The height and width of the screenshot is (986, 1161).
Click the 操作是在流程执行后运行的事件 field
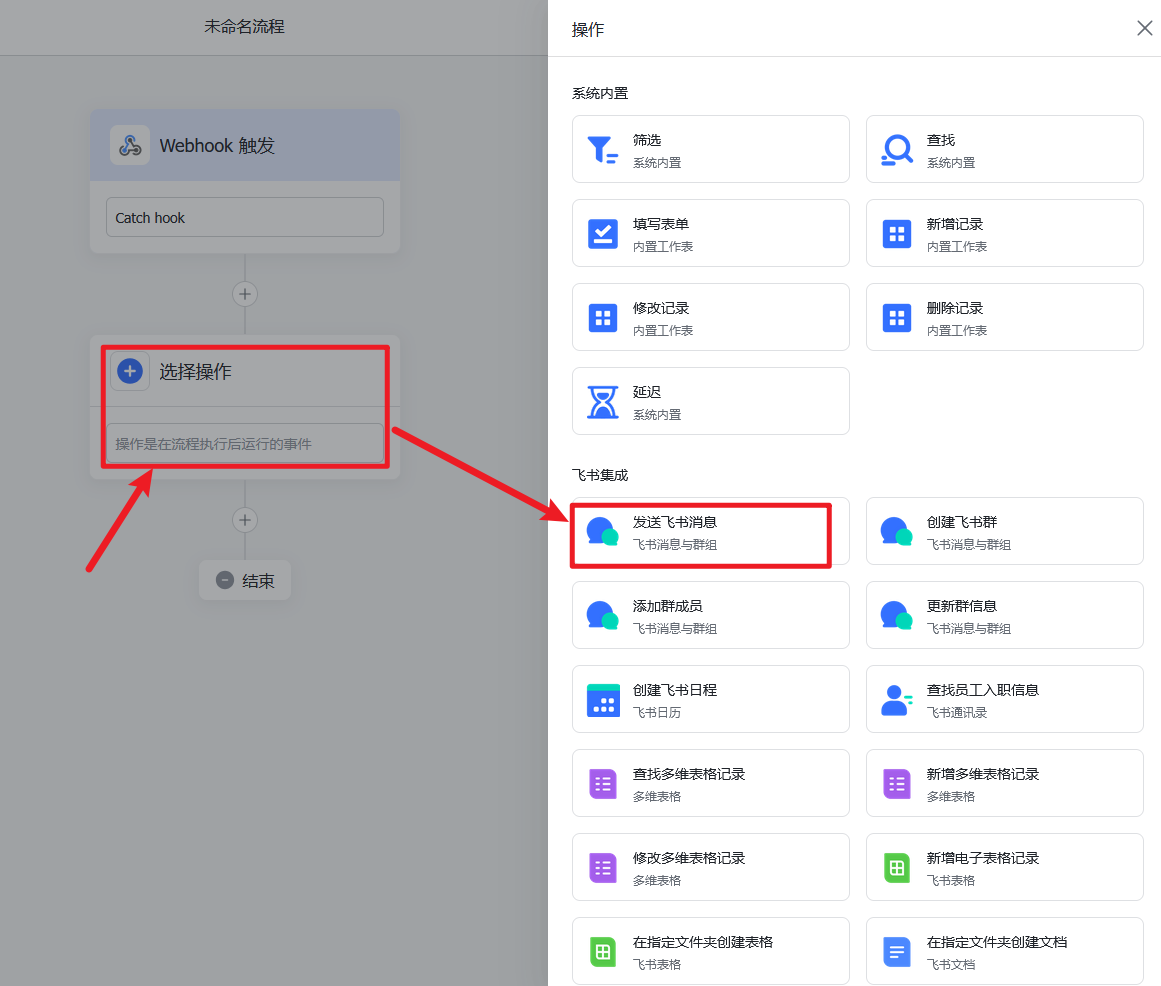245,443
